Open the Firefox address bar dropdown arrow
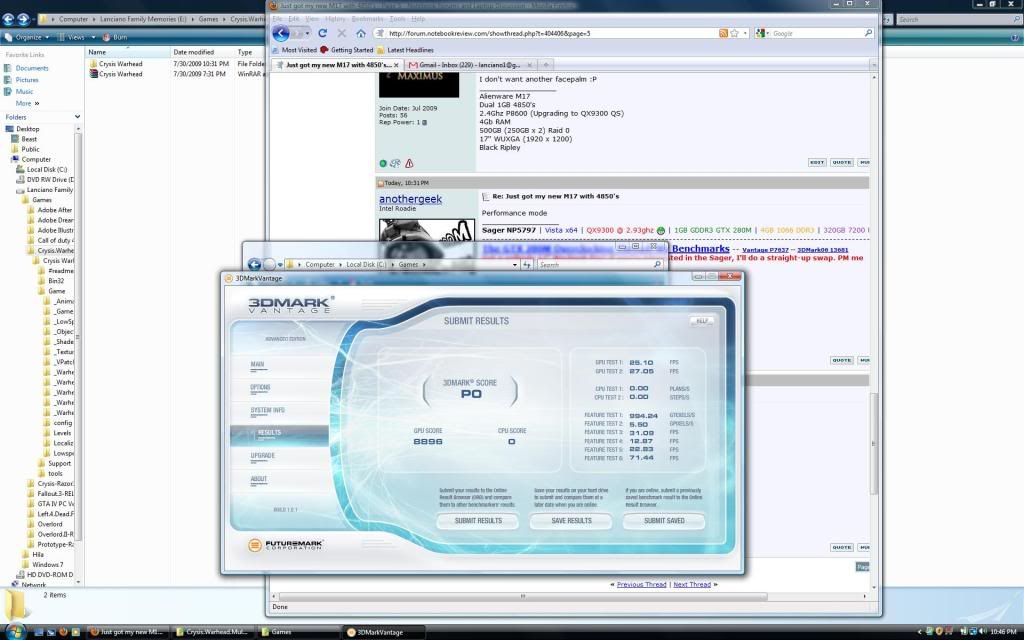Image resolution: width=1024 pixels, height=640 pixels. (x=745, y=33)
